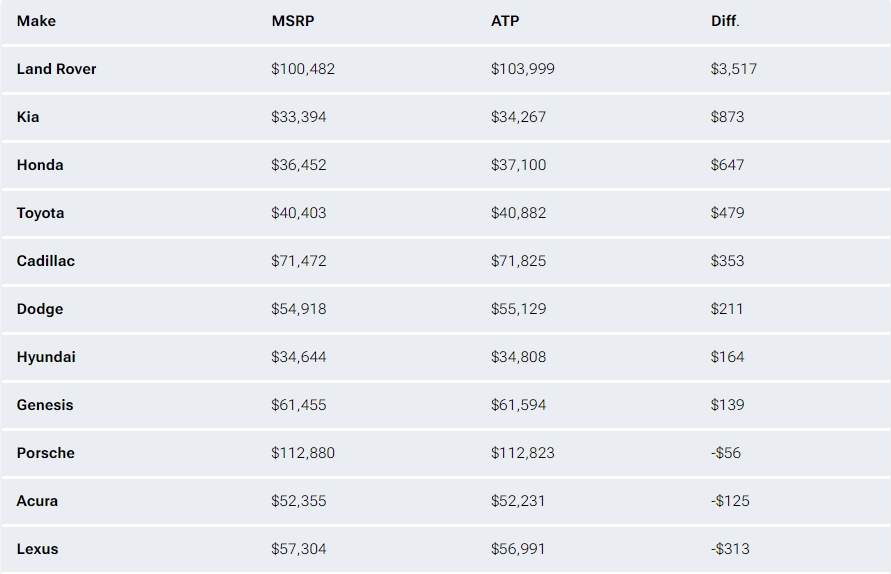Click the Dodge make cell
This screenshot has width=891, height=574.
[40, 309]
